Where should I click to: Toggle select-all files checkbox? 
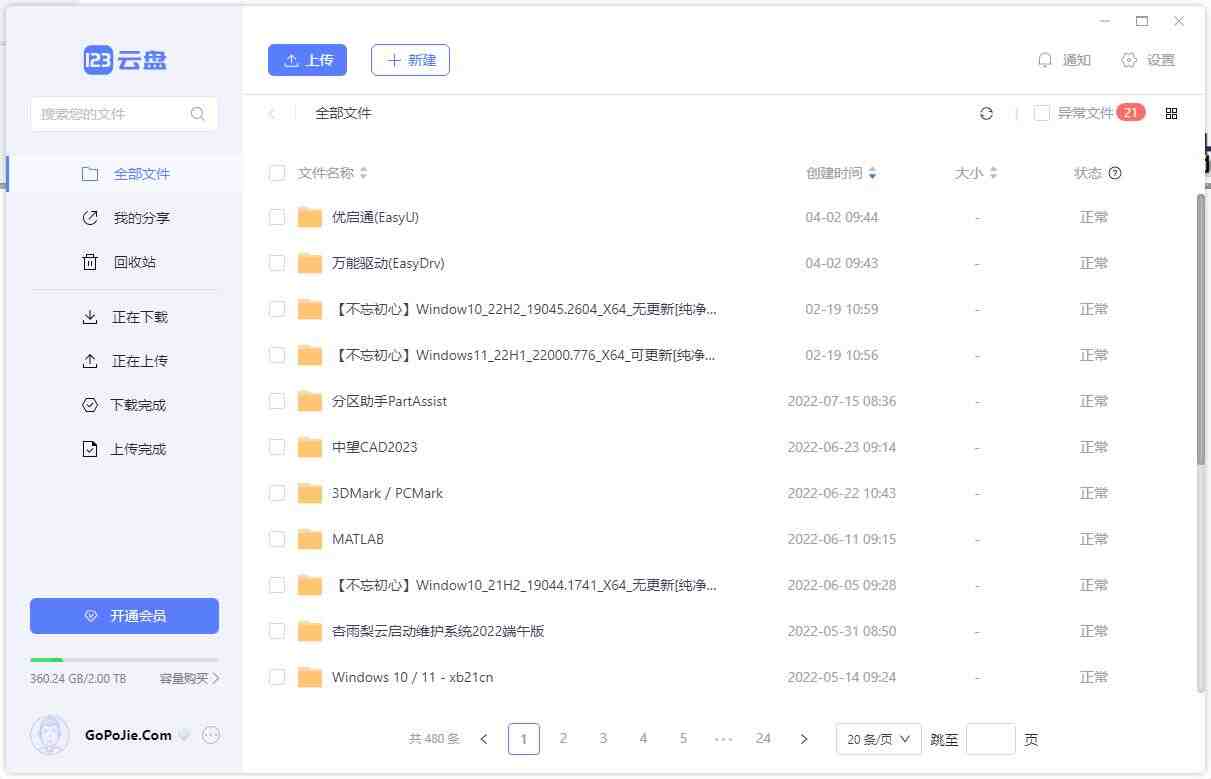click(x=277, y=173)
